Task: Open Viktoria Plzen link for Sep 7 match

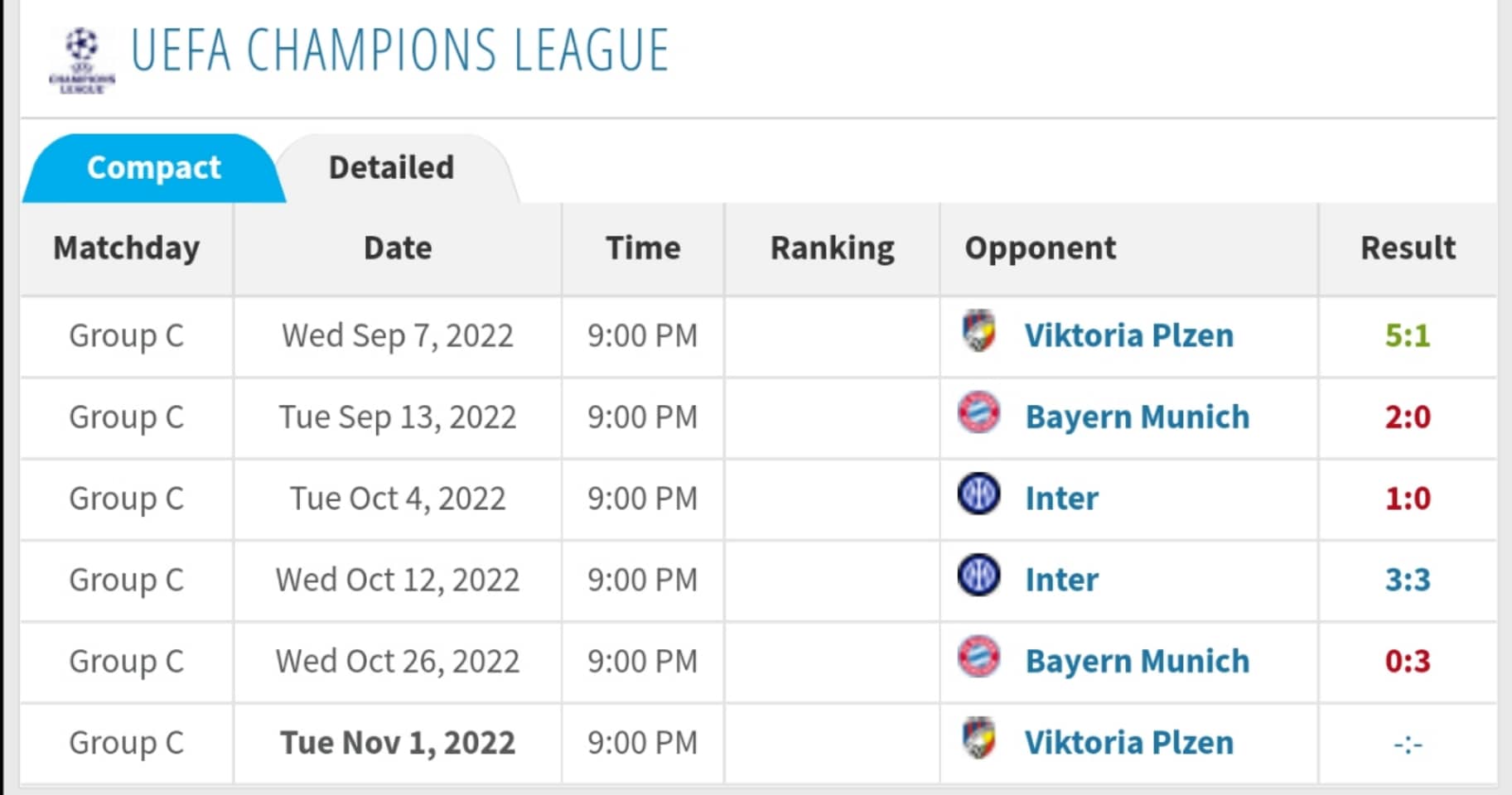Action: (x=1128, y=335)
